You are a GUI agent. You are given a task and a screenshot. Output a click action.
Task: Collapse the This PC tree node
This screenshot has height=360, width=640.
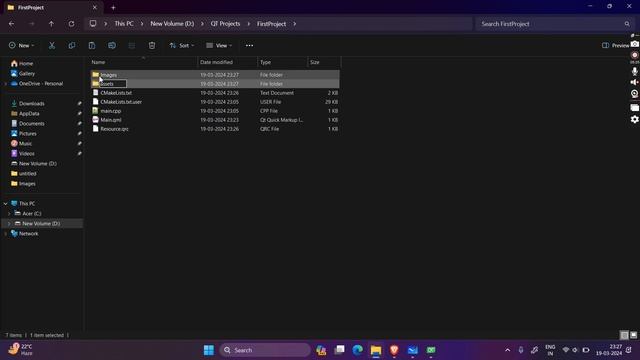point(6,204)
